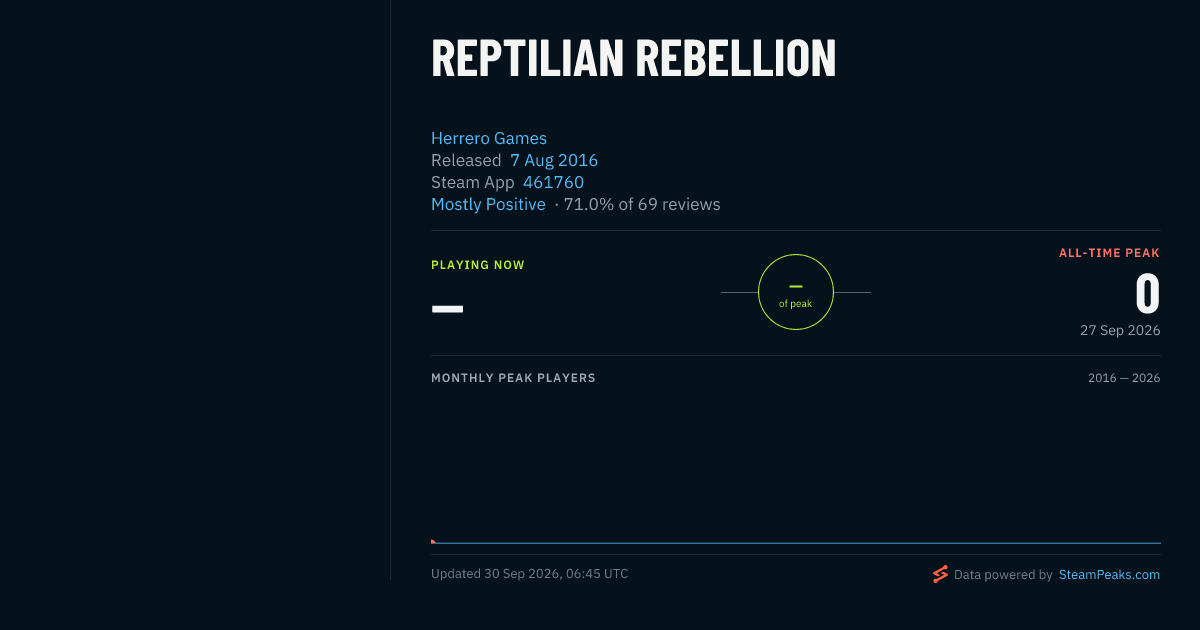Click the Updated 30 Sep 2026 timestamp

click(x=530, y=574)
